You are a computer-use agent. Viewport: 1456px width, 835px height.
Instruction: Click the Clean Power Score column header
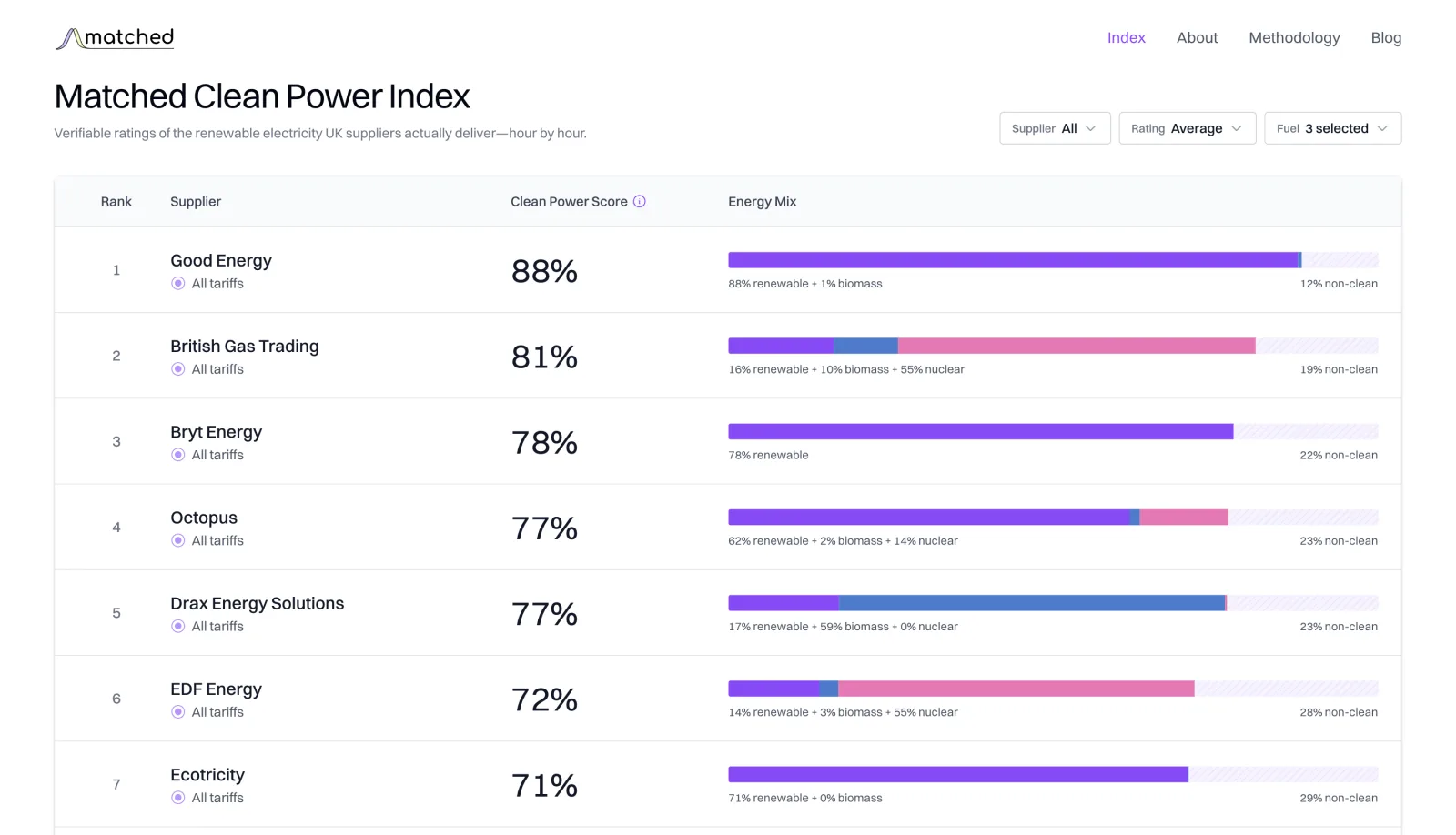(x=569, y=202)
